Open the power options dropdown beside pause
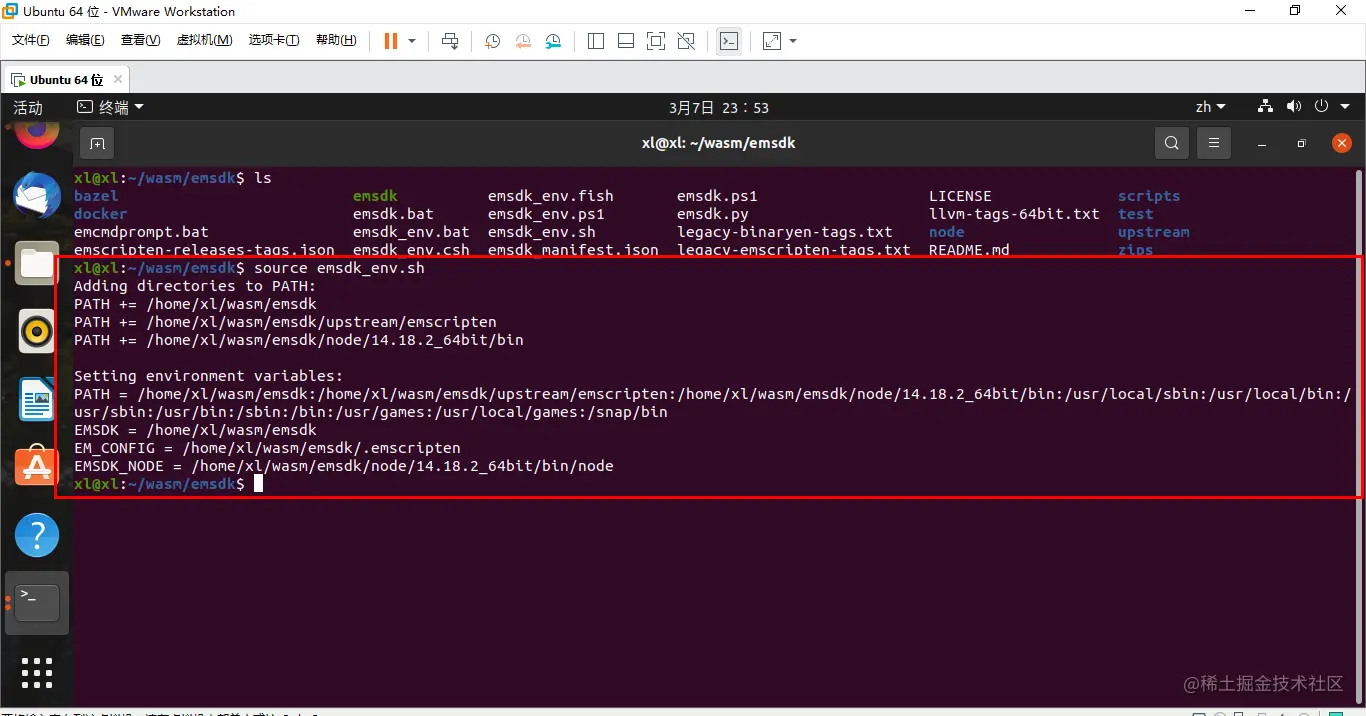 412,41
